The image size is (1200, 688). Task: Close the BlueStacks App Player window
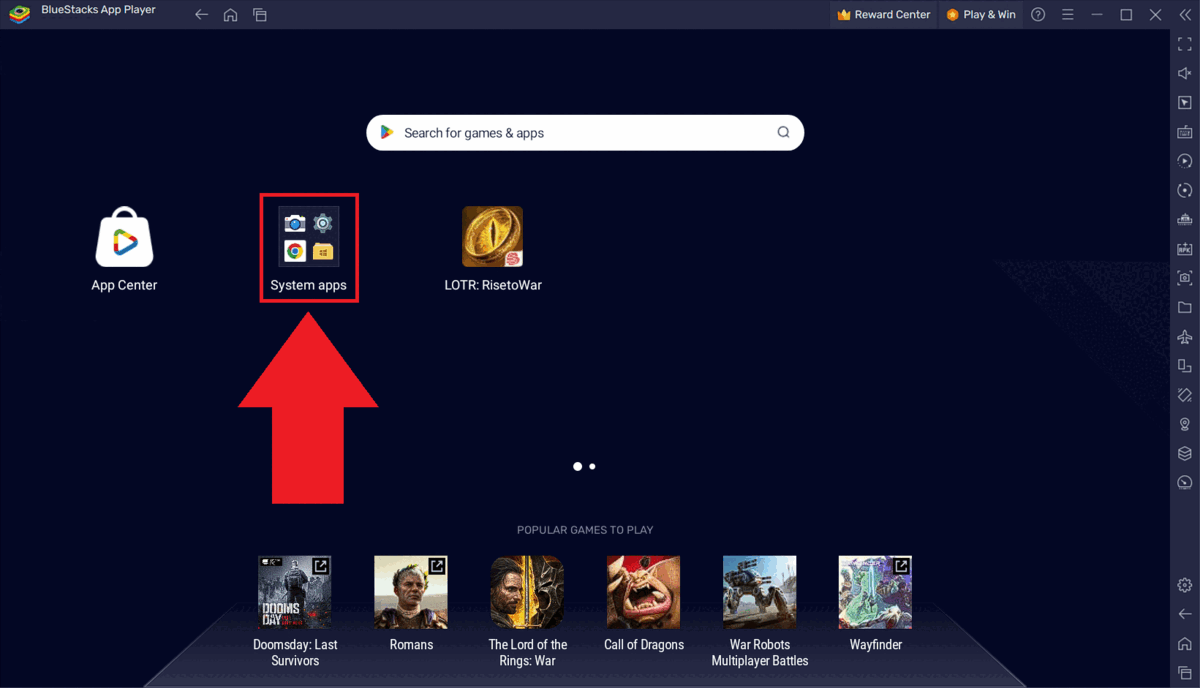point(1156,15)
